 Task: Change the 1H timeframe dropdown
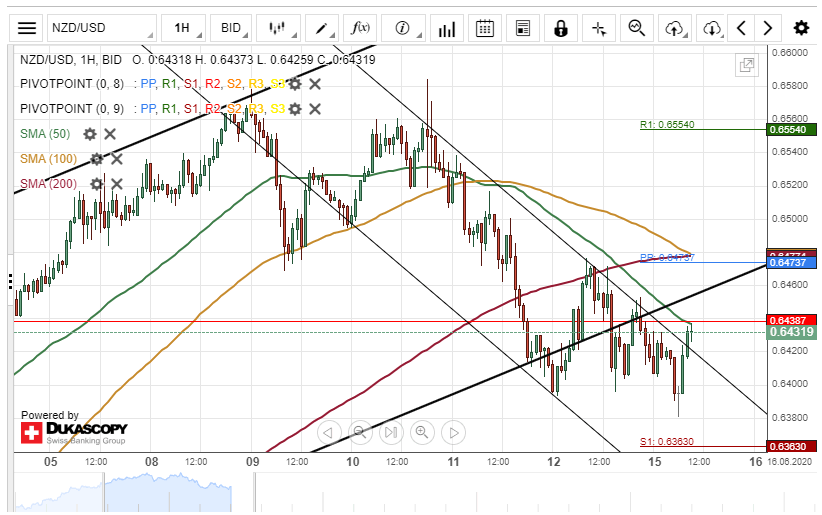pos(183,28)
